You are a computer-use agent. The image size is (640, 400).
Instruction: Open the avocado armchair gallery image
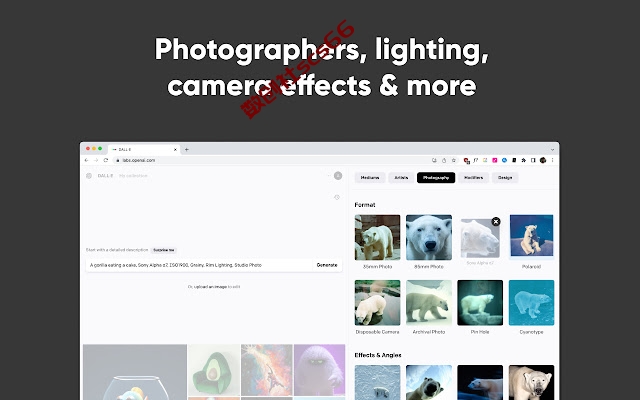click(214, 370)
